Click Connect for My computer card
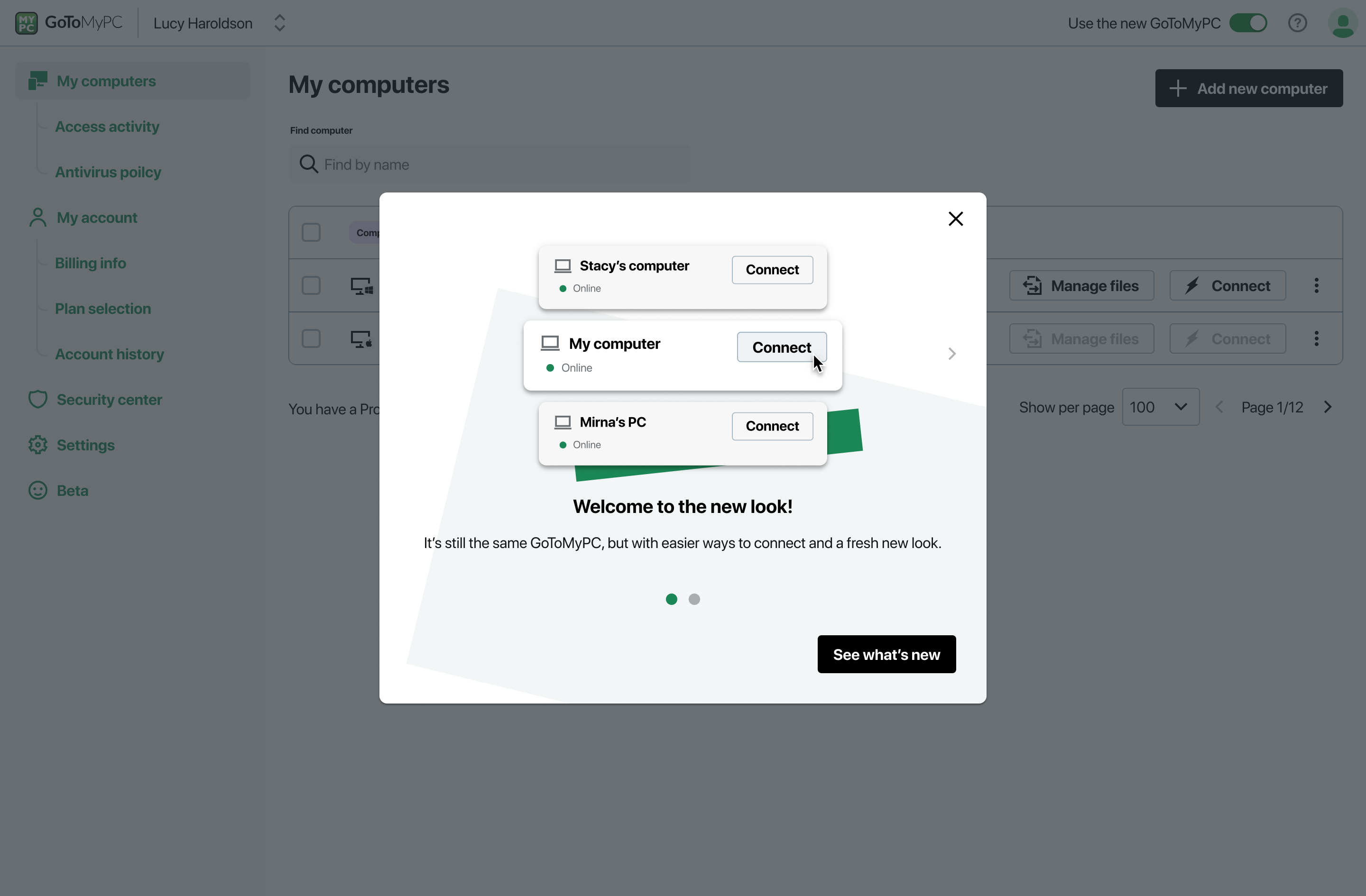 782,347
